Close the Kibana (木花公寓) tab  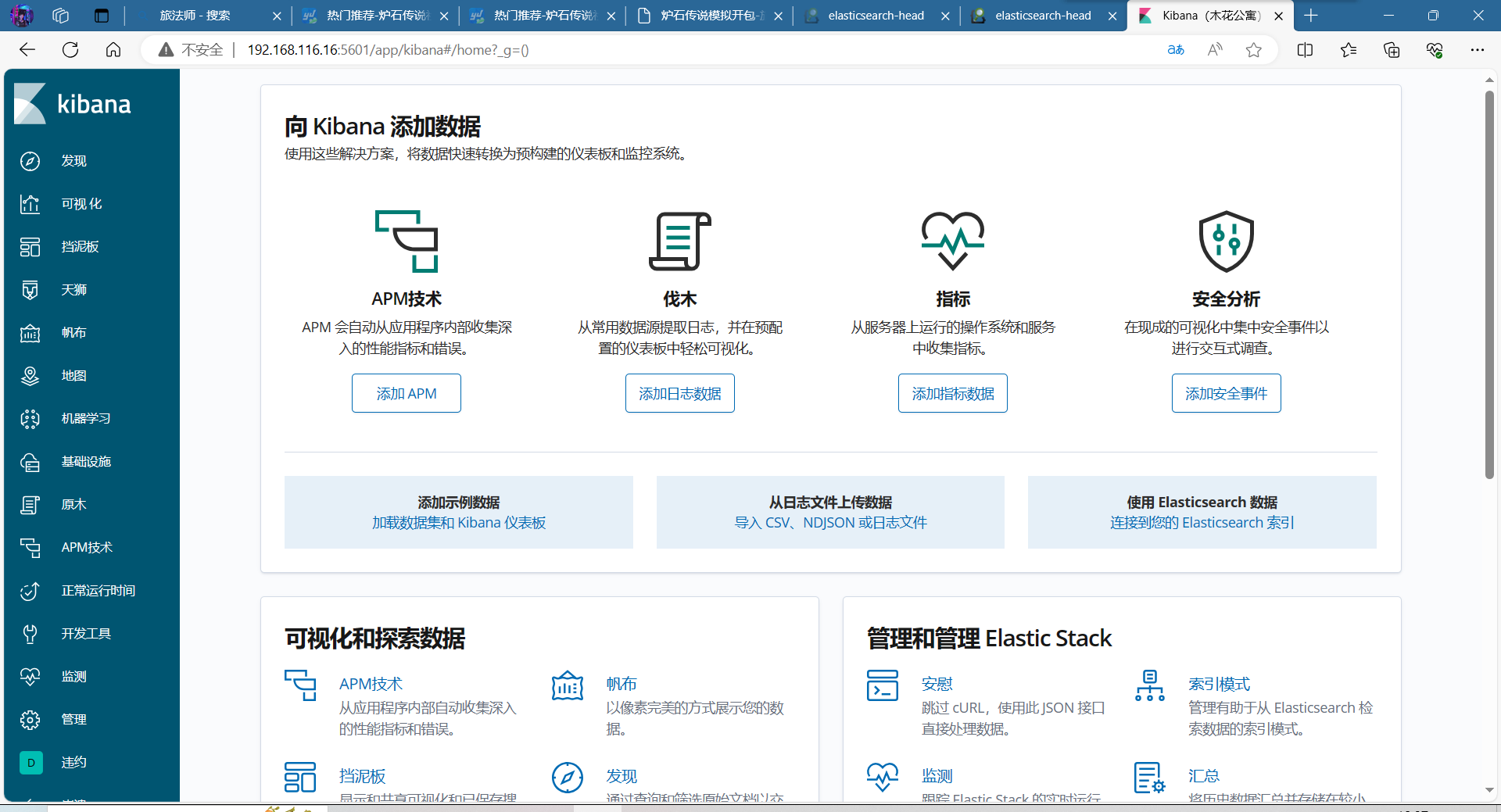point(1278,16)
